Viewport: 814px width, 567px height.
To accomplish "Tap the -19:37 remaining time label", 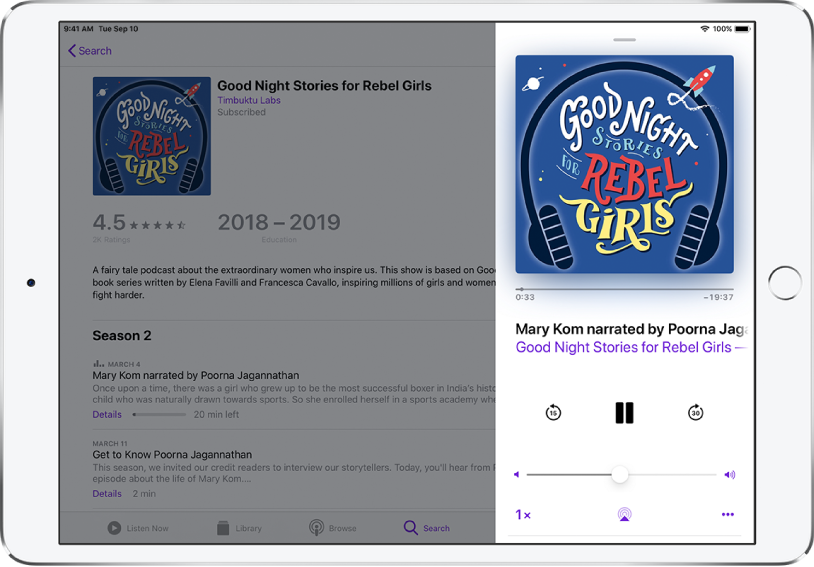I will click(718, 298).
